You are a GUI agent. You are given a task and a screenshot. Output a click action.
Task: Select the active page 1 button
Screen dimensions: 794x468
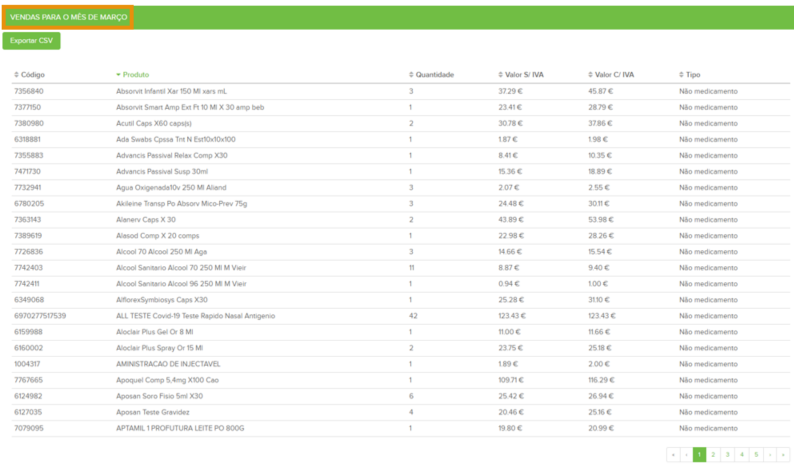coord(699,455)
